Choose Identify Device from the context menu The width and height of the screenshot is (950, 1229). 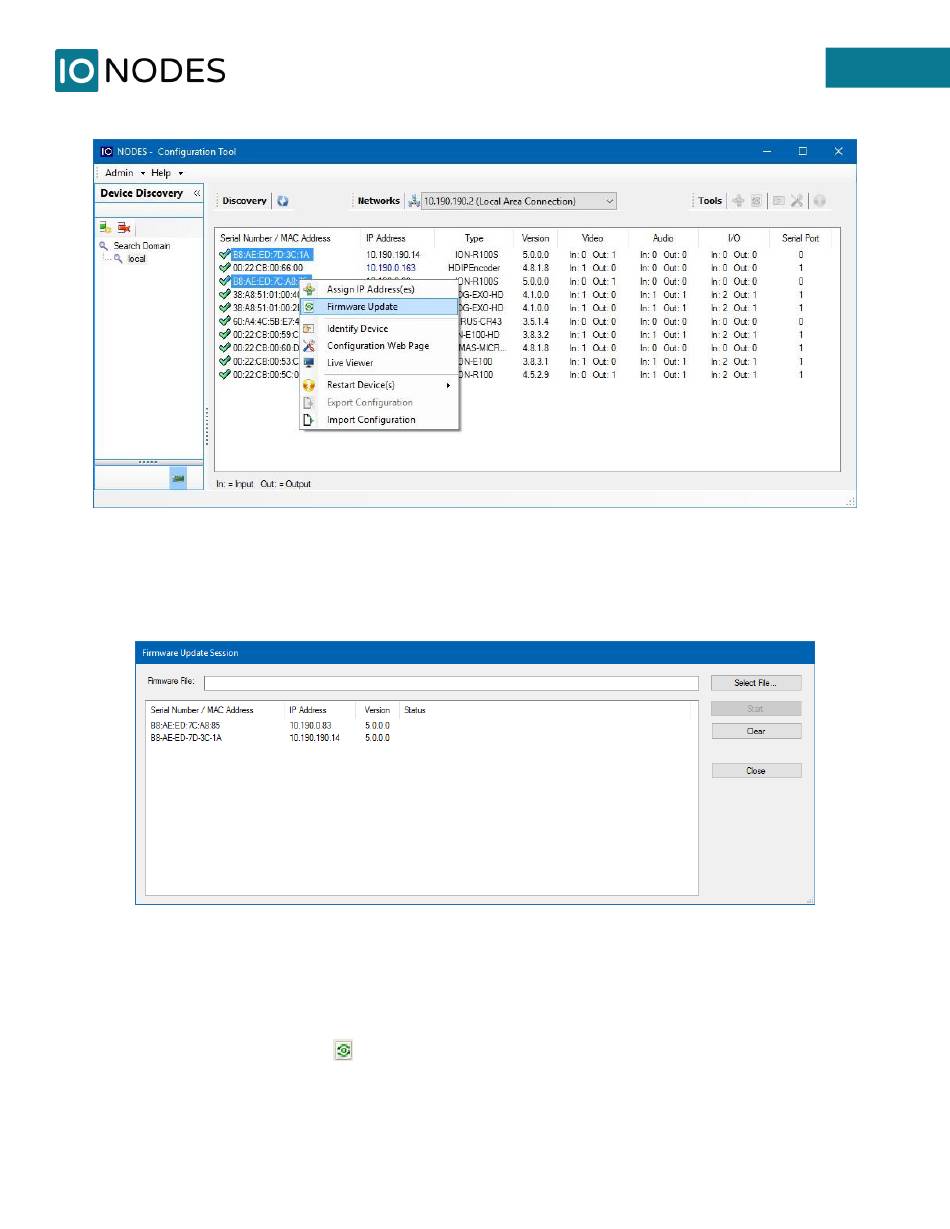pos(380,329)
